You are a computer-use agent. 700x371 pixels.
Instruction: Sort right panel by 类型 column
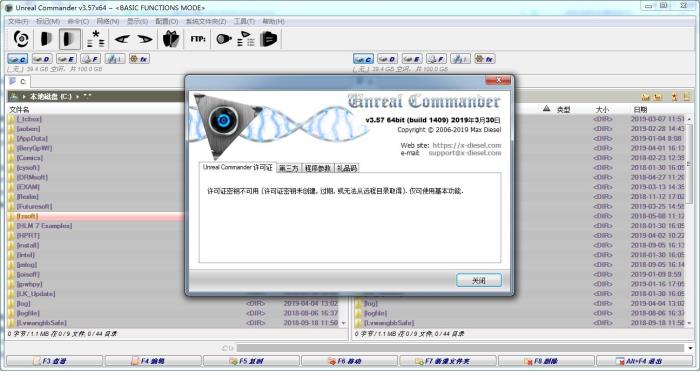563,109
